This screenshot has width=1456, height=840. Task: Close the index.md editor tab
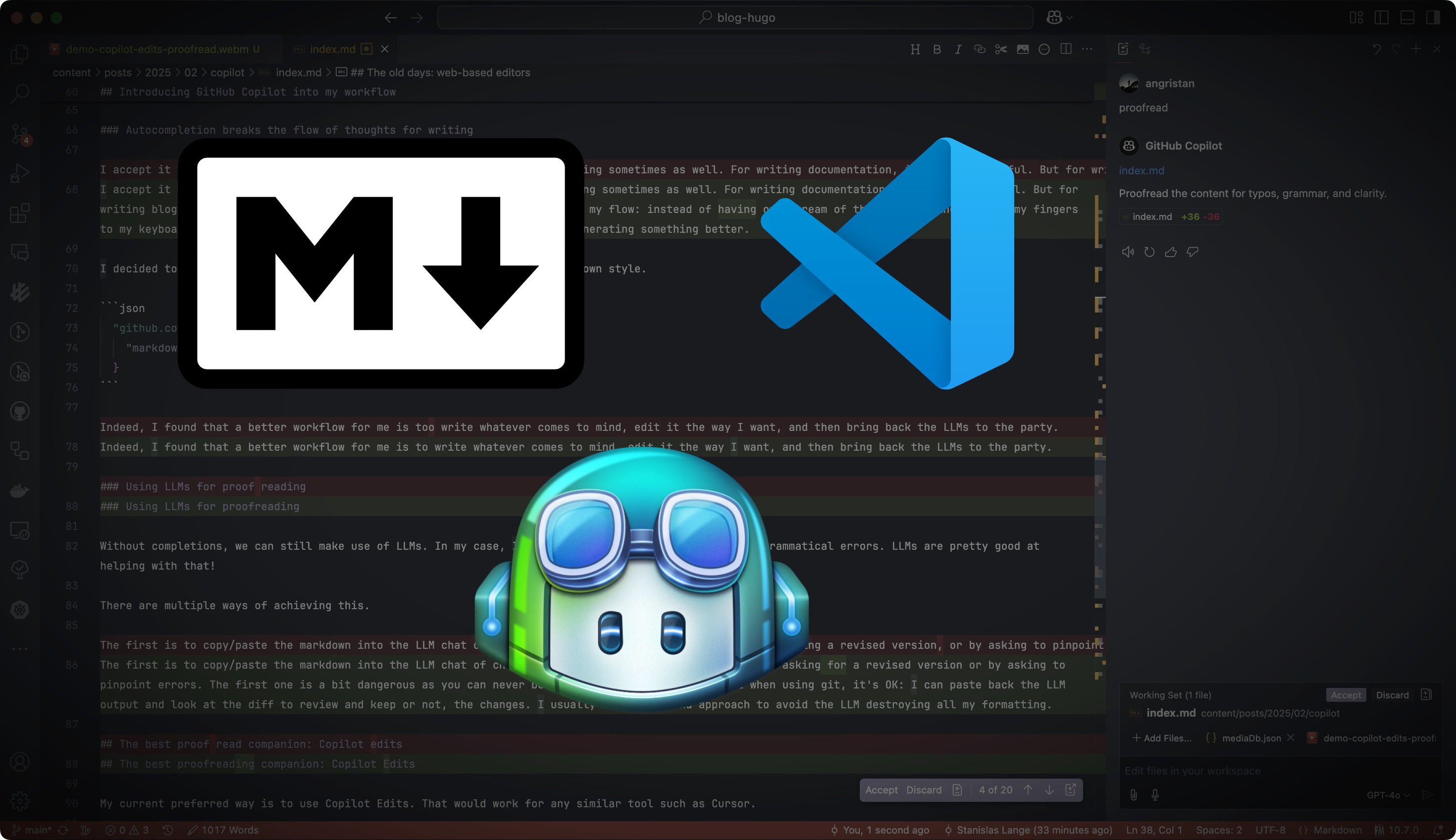[x=385, y=49]
